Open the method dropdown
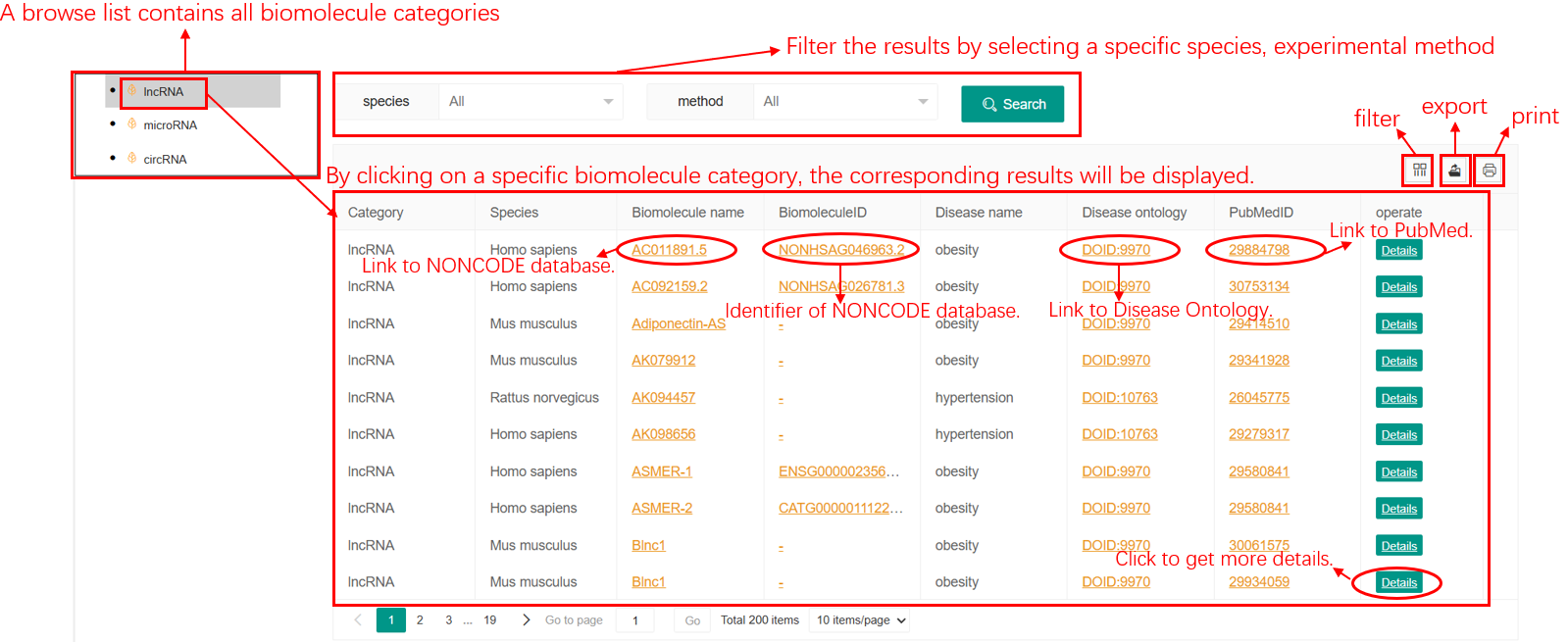This screenshot has width=1568, height=642. tap(844, 102)
